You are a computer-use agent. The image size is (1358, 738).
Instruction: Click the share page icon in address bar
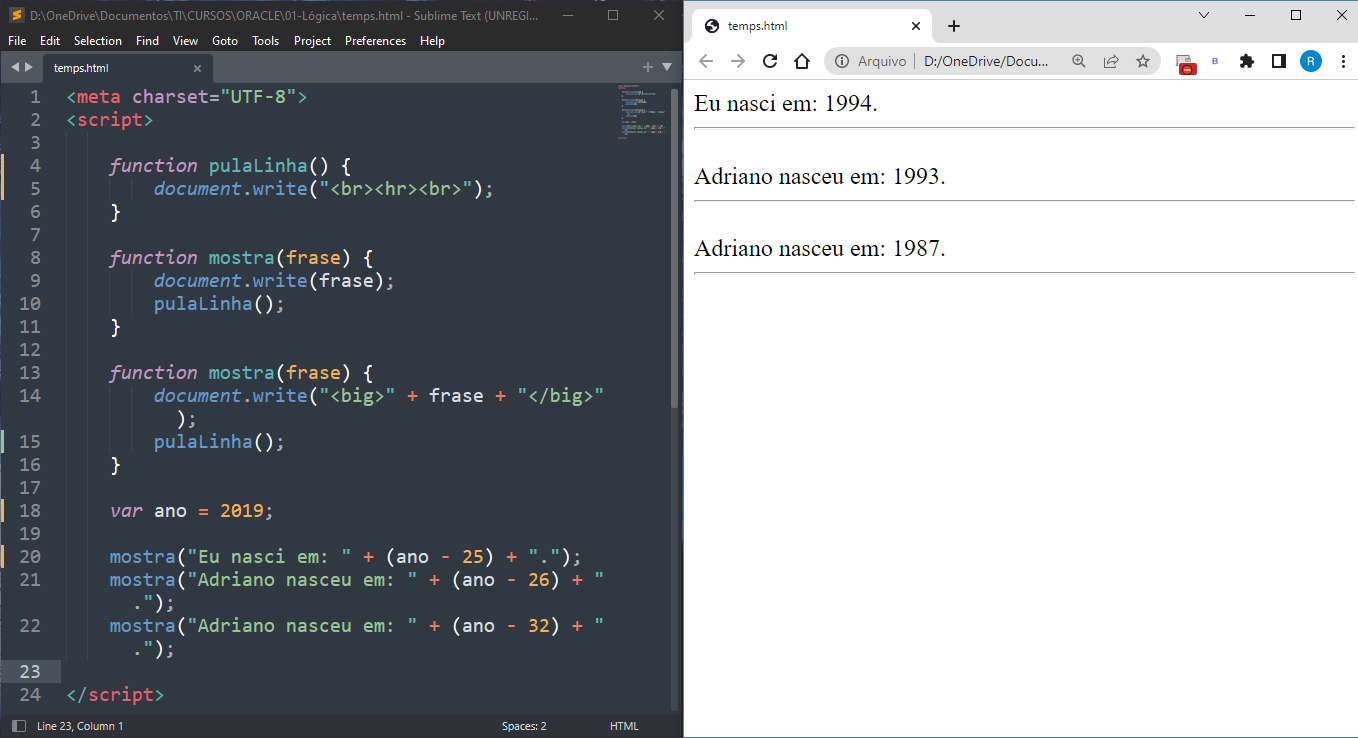[1111, 61]
